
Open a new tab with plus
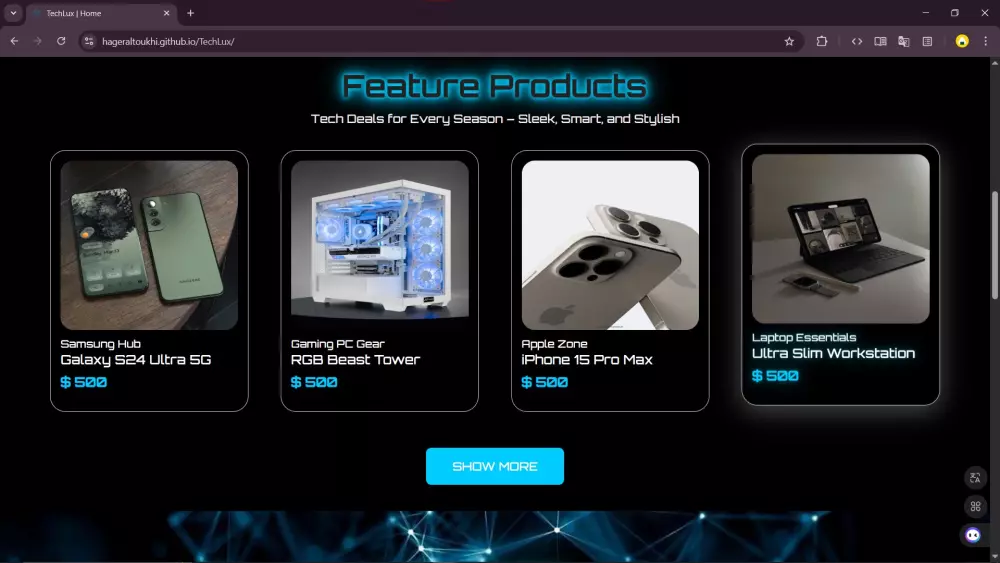coord(190,13)
